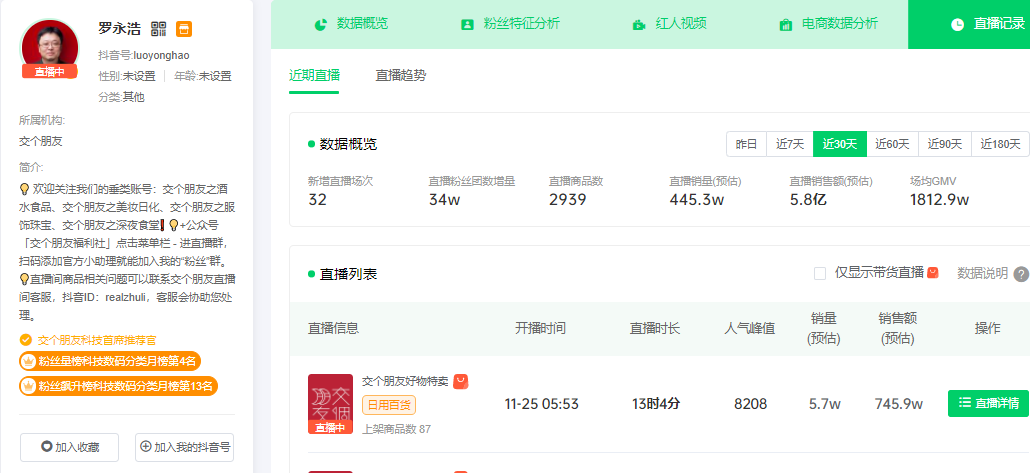
Task: Select the 近7天 time range
Action: (790, 144)
